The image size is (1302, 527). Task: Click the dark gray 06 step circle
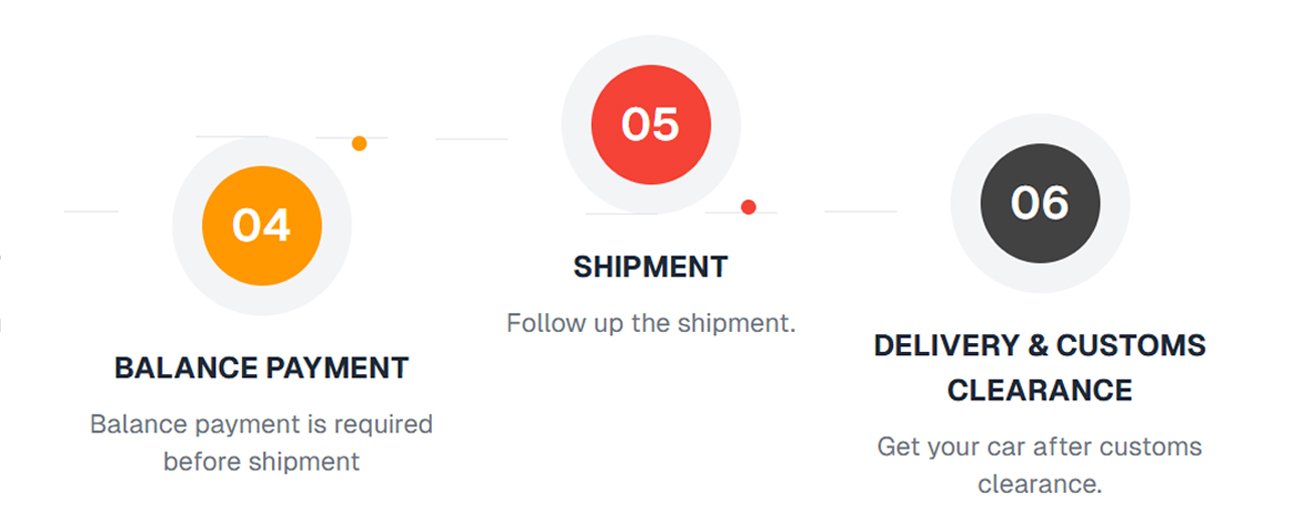coord(1040,203)
